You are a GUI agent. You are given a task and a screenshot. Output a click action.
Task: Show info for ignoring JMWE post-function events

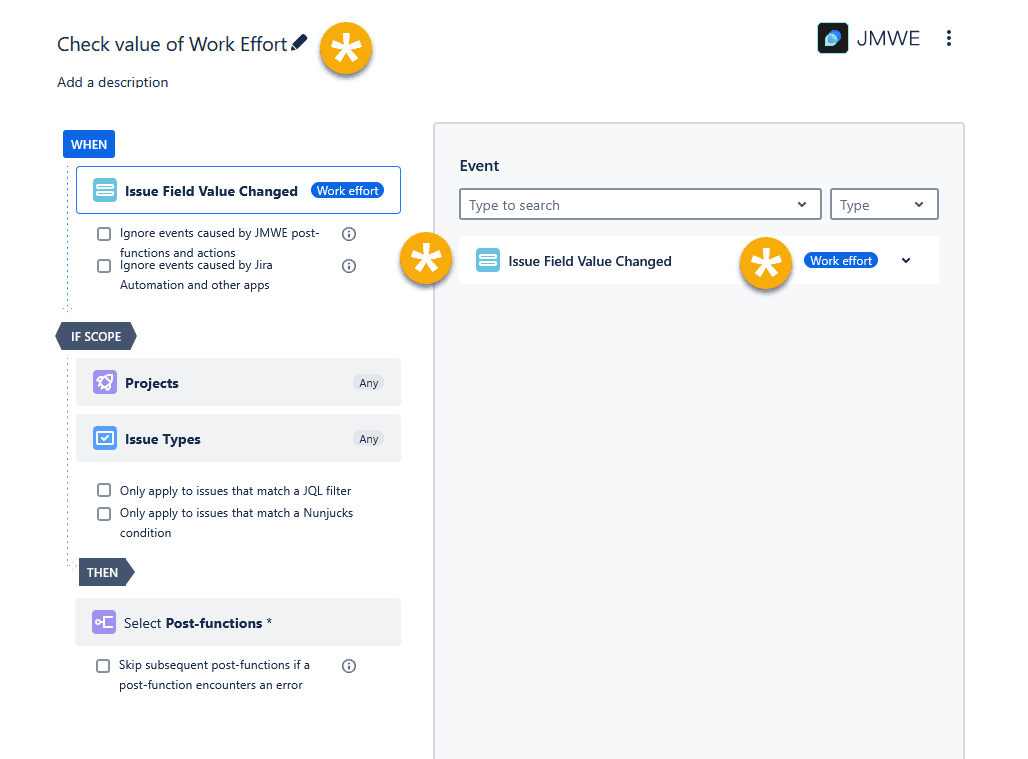pos(349,234)
